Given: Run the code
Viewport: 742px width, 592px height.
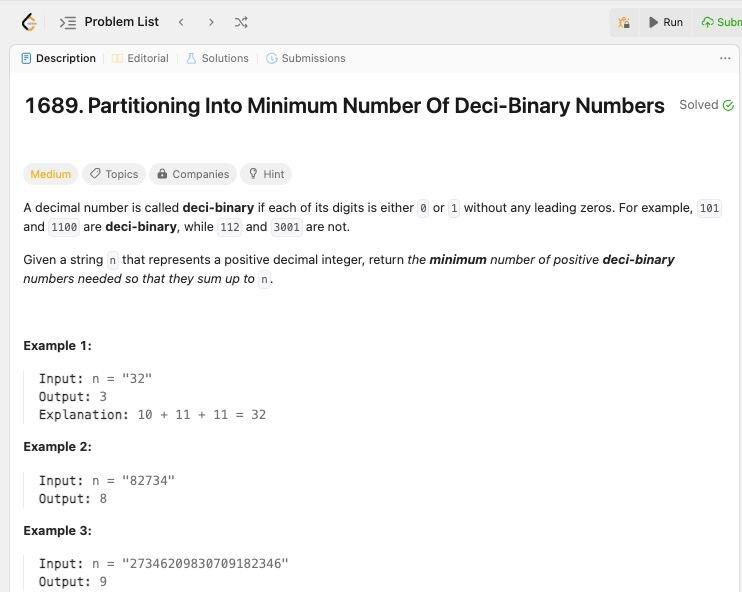Looking at the screenshot, I should [666, 22].
